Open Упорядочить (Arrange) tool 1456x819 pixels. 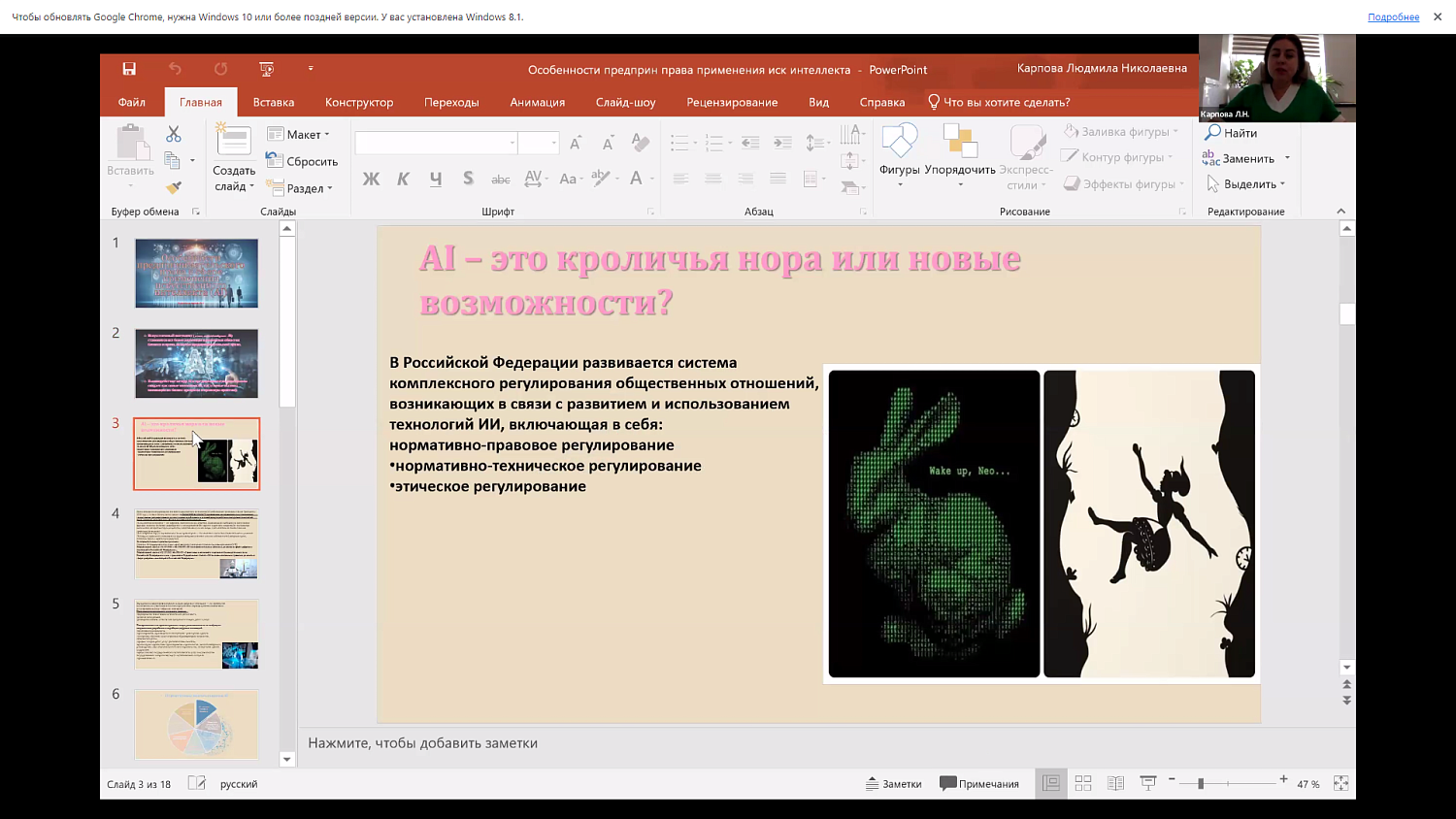point(959,147)
